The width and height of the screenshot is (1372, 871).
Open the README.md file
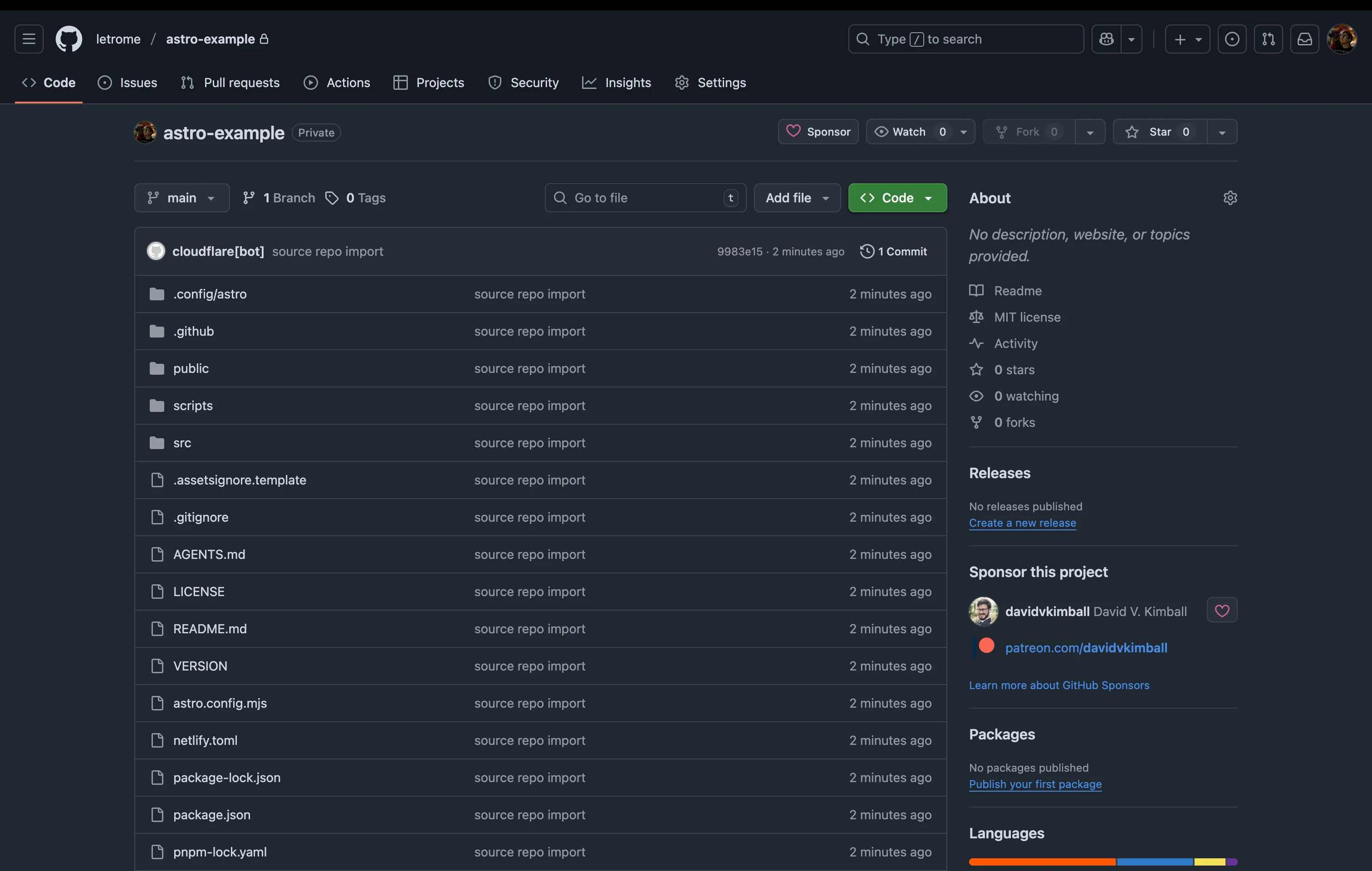tap(210, 629)
